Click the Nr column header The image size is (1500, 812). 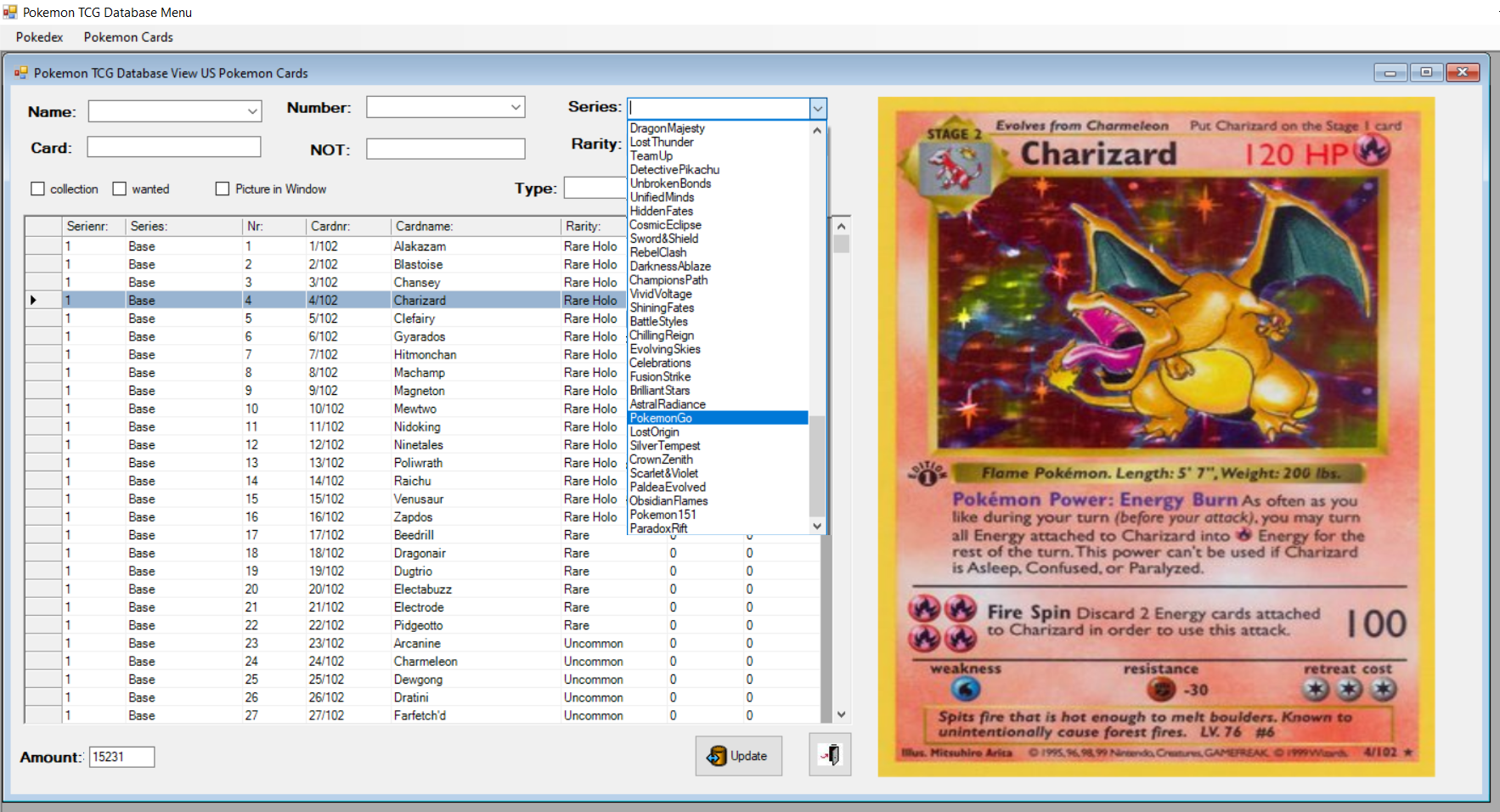coord(274,226)
